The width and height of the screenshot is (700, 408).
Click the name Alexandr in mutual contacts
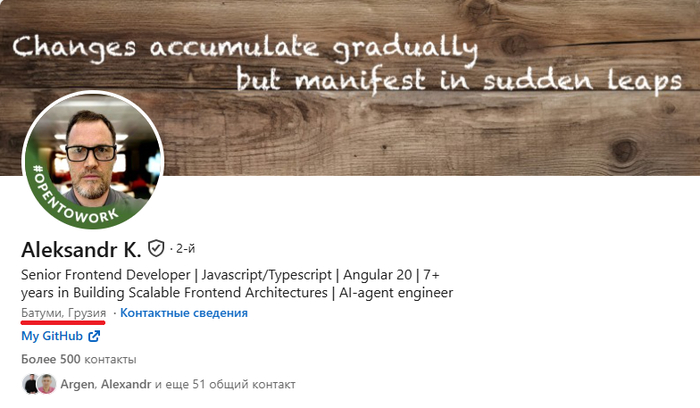tap(126, 384)
